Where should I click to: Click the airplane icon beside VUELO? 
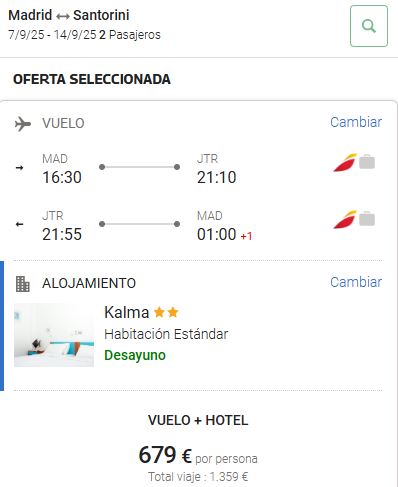[x=23, y=124]
